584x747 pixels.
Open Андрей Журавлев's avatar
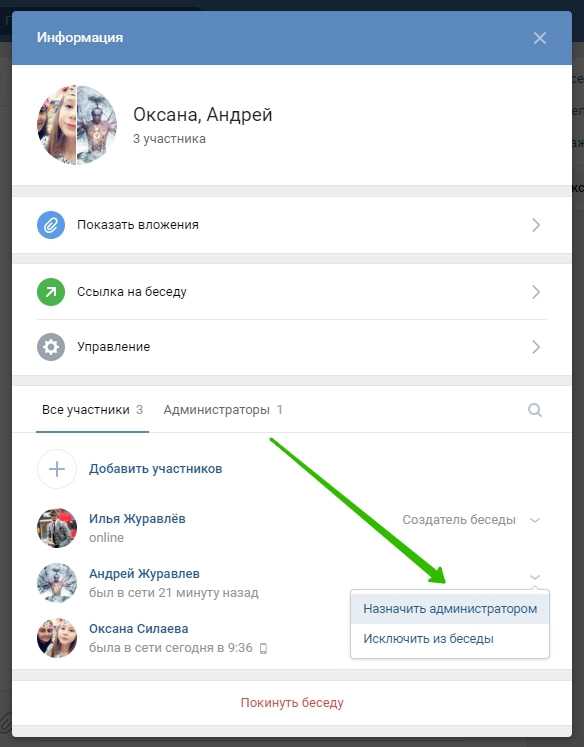(x=57, y=583)
